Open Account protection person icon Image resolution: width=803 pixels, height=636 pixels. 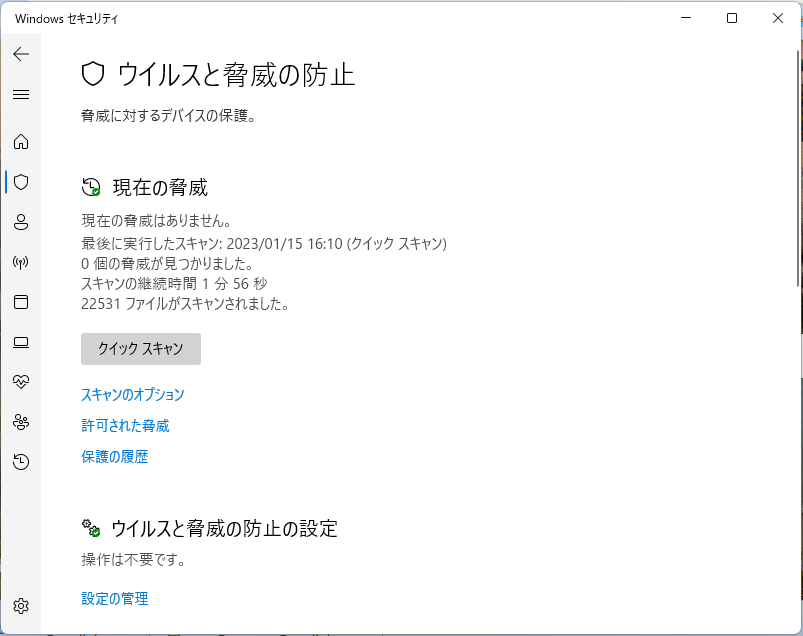(21, 222)
